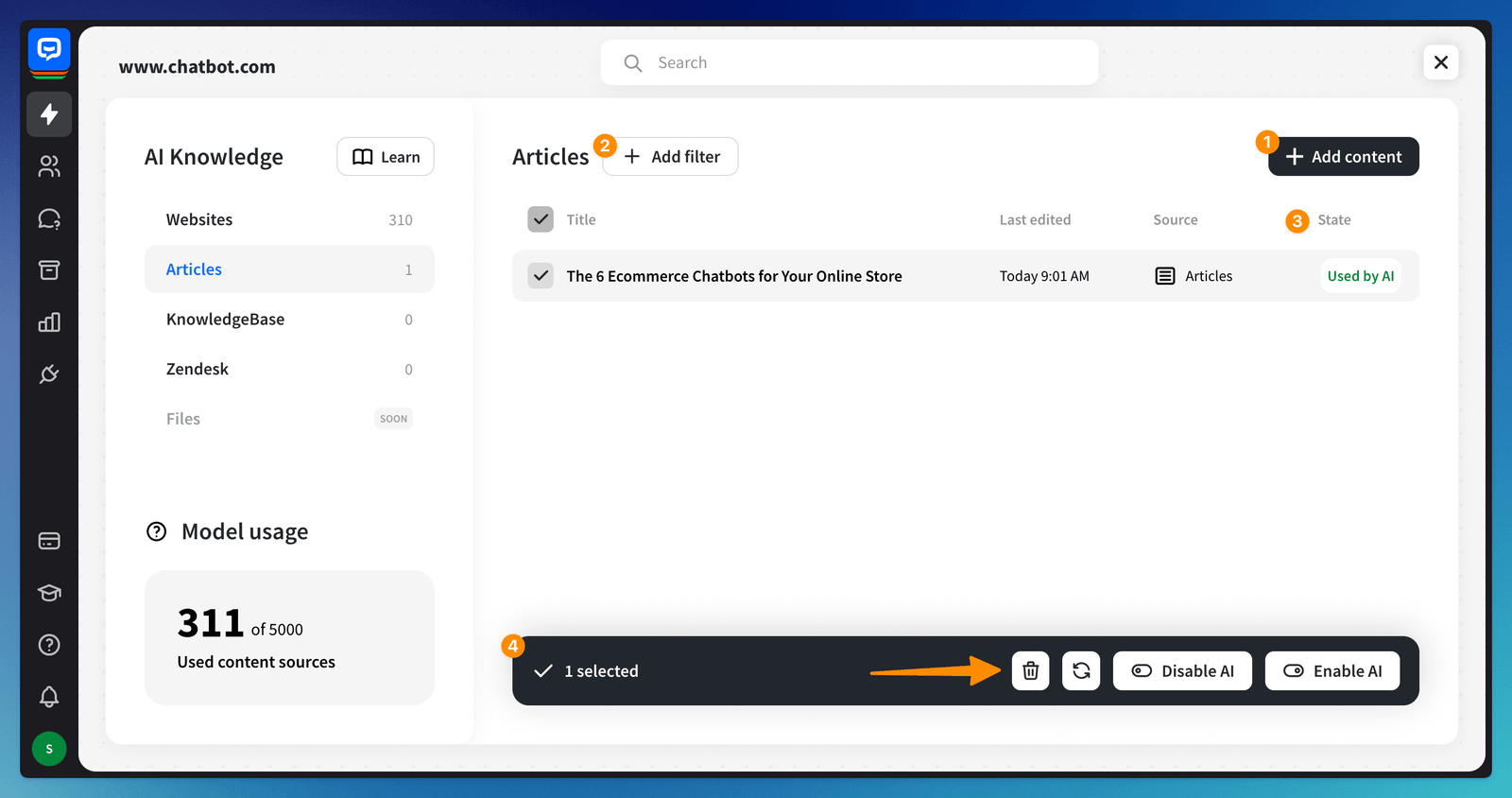The height and width of the screenshot is (798, 1512).
Task: Click the trash delete icon
Action: [x=1030, y=671]
